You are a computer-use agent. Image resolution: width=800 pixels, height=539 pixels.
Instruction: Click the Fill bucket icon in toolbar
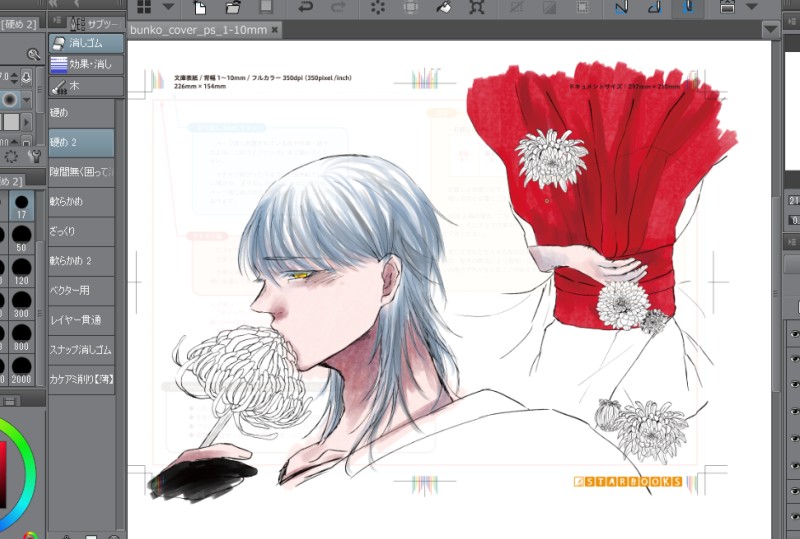tap(444, 7)
